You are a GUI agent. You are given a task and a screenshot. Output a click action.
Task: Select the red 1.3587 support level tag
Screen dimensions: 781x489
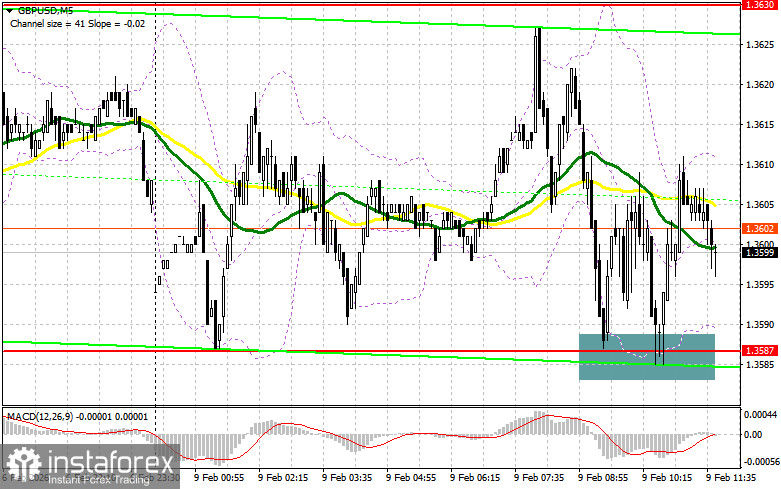click(761, 351)
